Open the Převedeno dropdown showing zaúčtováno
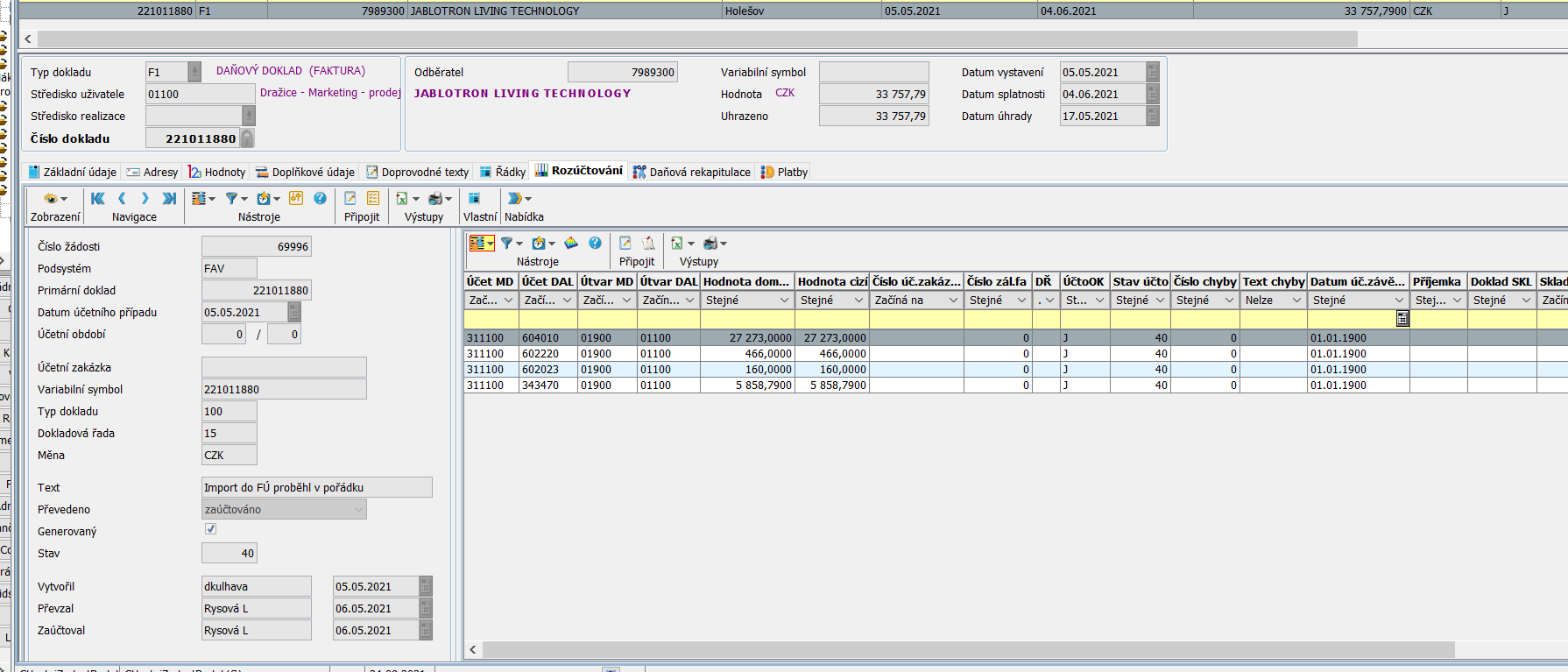This screenshot has height=672, width=1568. point(358,510)
